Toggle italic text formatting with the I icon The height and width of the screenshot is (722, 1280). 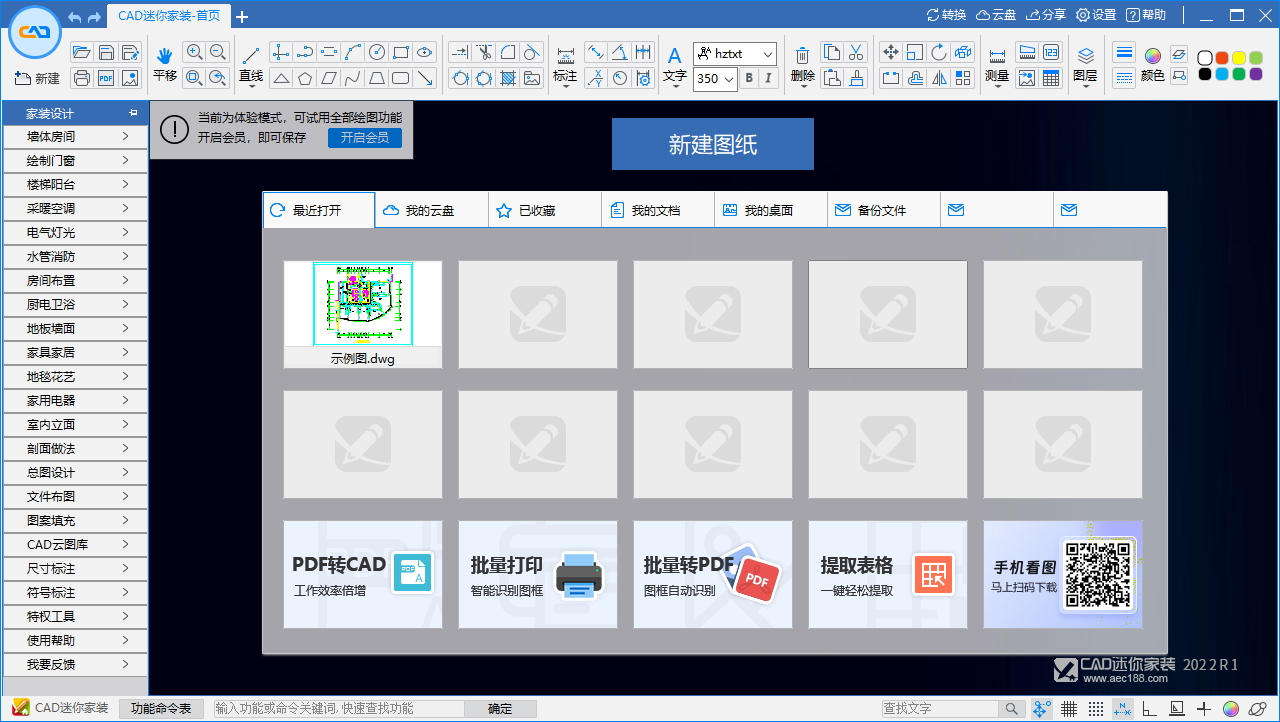[766, 79]
